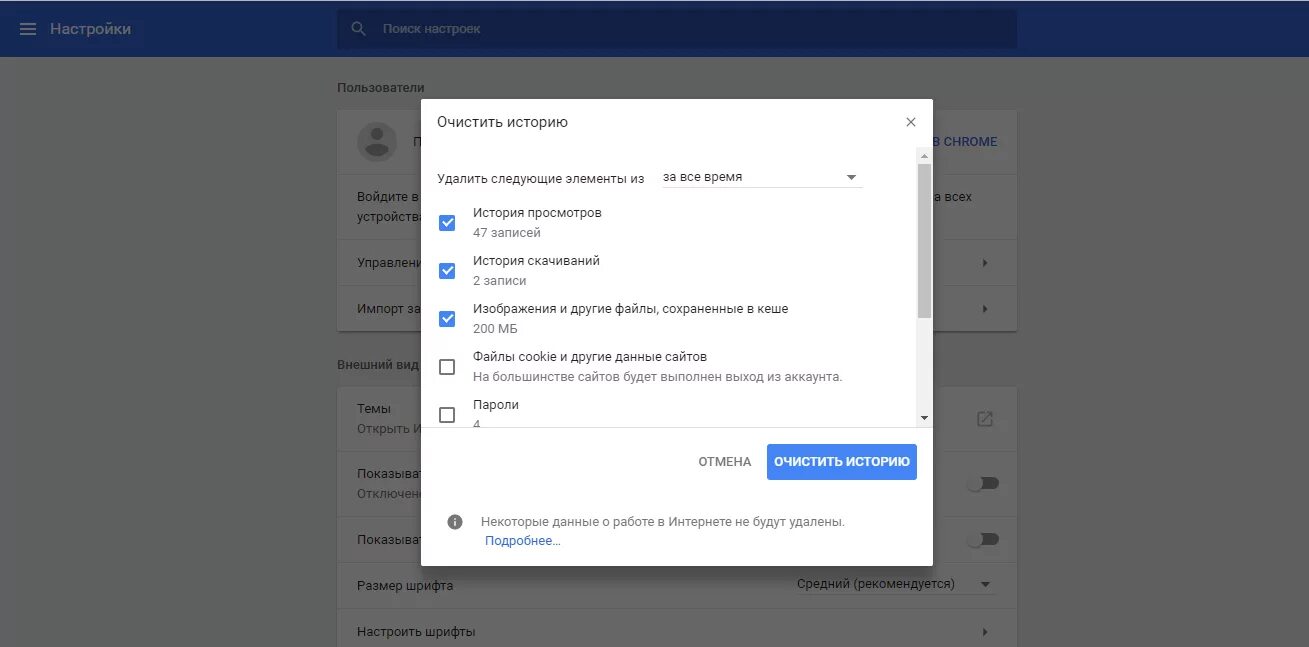Focus the Поиск настроек search field
1309x647 pixels.
[x=677, y=29]
